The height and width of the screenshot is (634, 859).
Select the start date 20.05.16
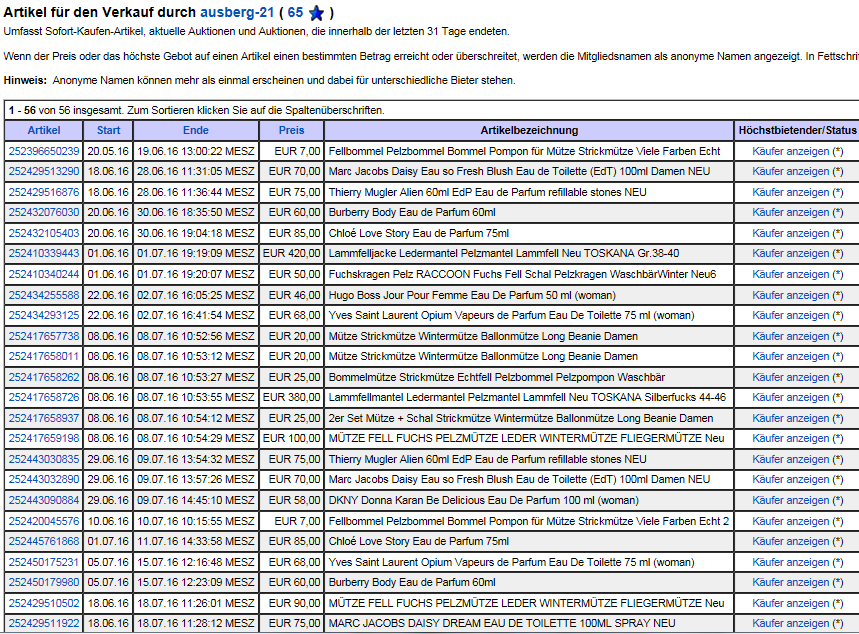[x=108, y=151]
